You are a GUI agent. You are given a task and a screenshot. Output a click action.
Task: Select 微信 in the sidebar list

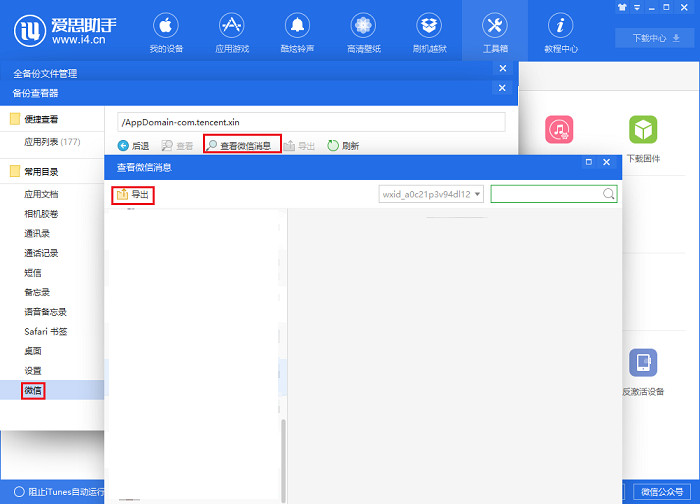[x=34, y=390]
